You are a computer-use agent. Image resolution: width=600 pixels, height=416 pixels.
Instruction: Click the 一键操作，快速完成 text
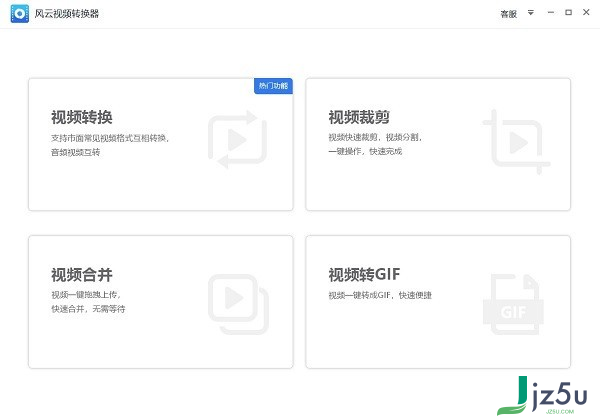[x=365, y=152]
